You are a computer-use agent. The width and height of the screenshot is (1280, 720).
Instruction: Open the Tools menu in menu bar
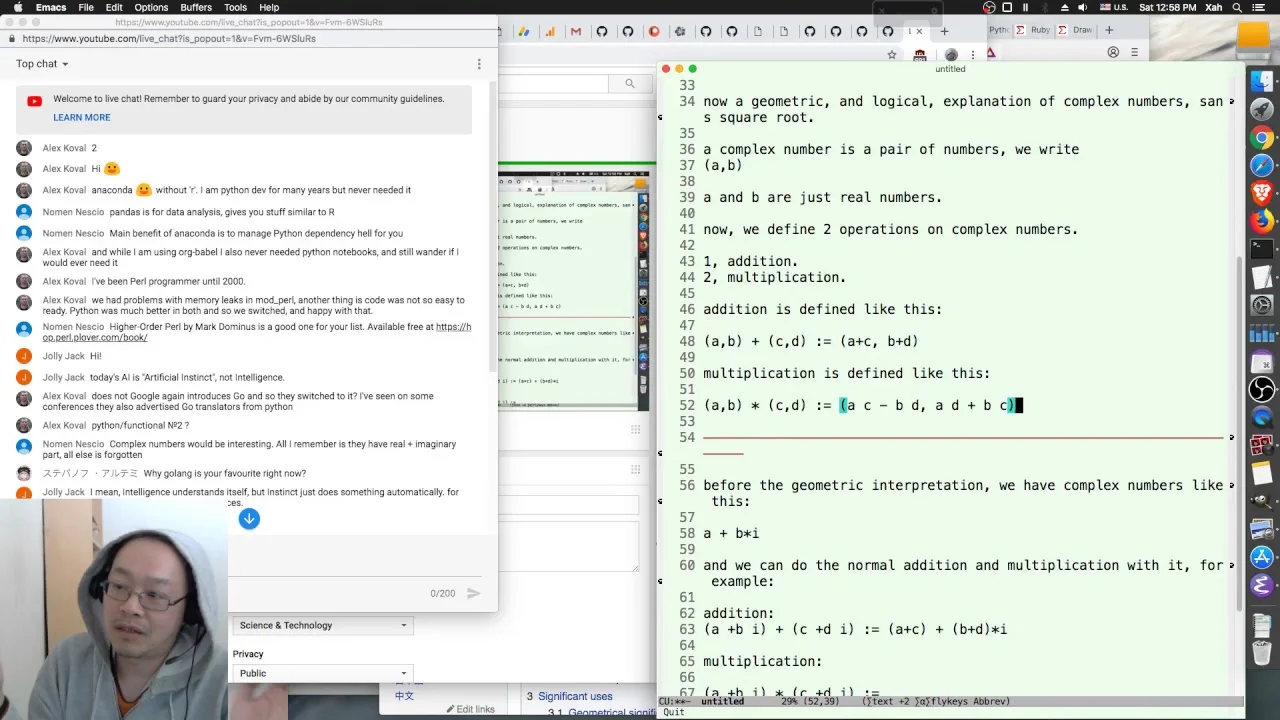coord(236,7)
